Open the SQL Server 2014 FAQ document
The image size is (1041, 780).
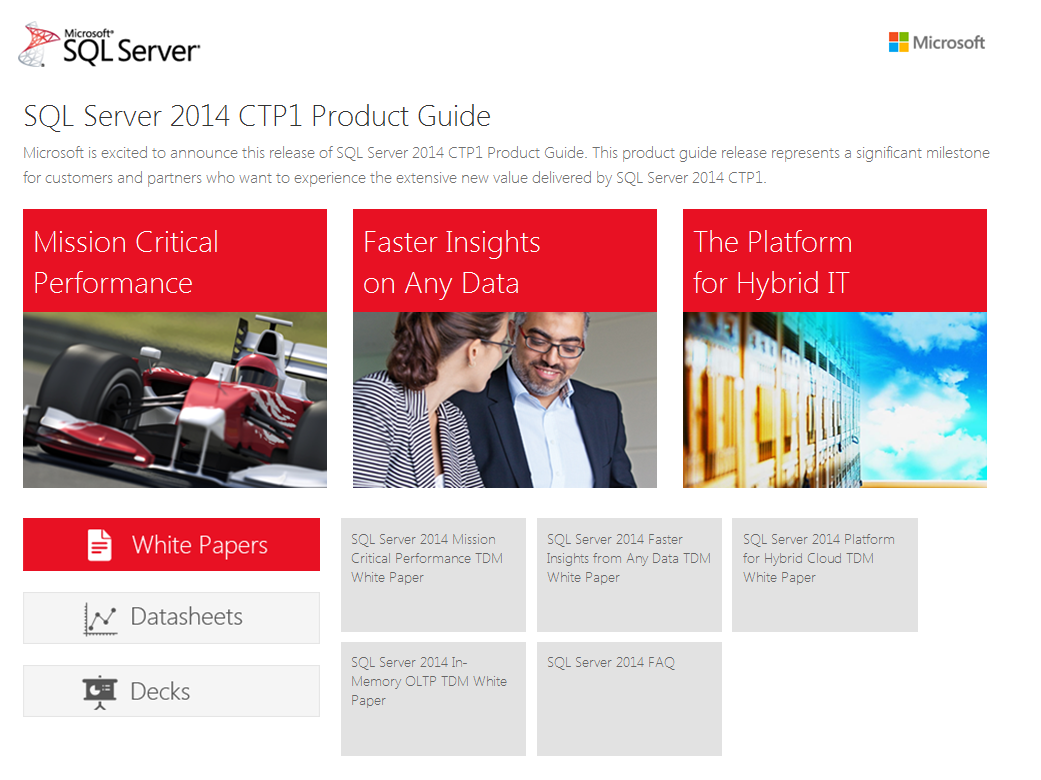[629, 698]
